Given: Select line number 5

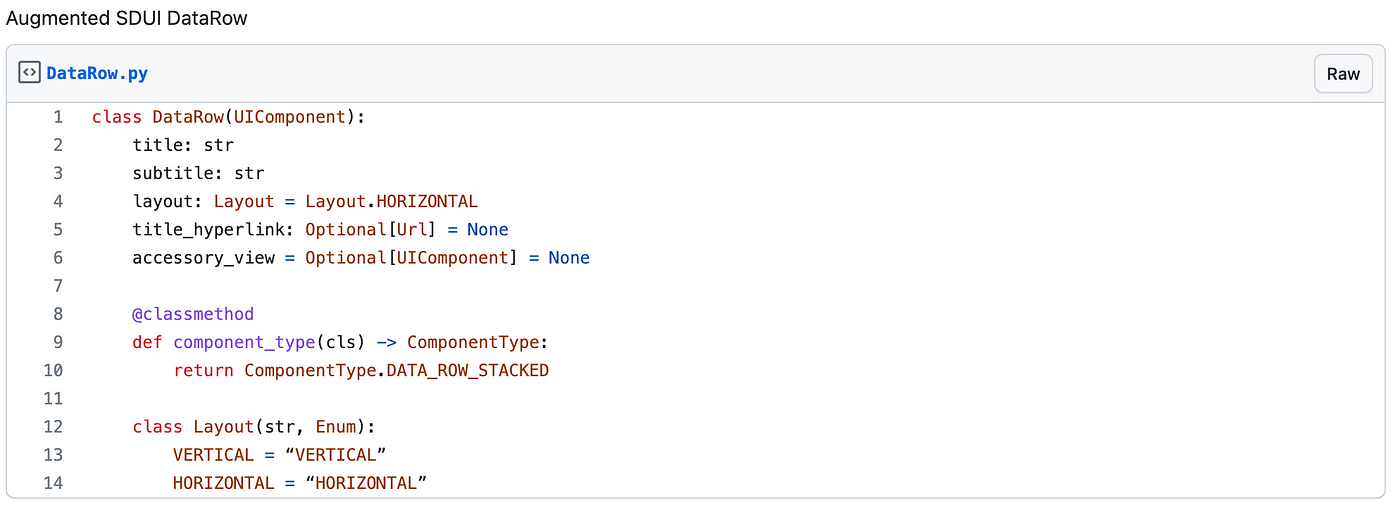Looking at the screenshot, I should pos(58,229).
